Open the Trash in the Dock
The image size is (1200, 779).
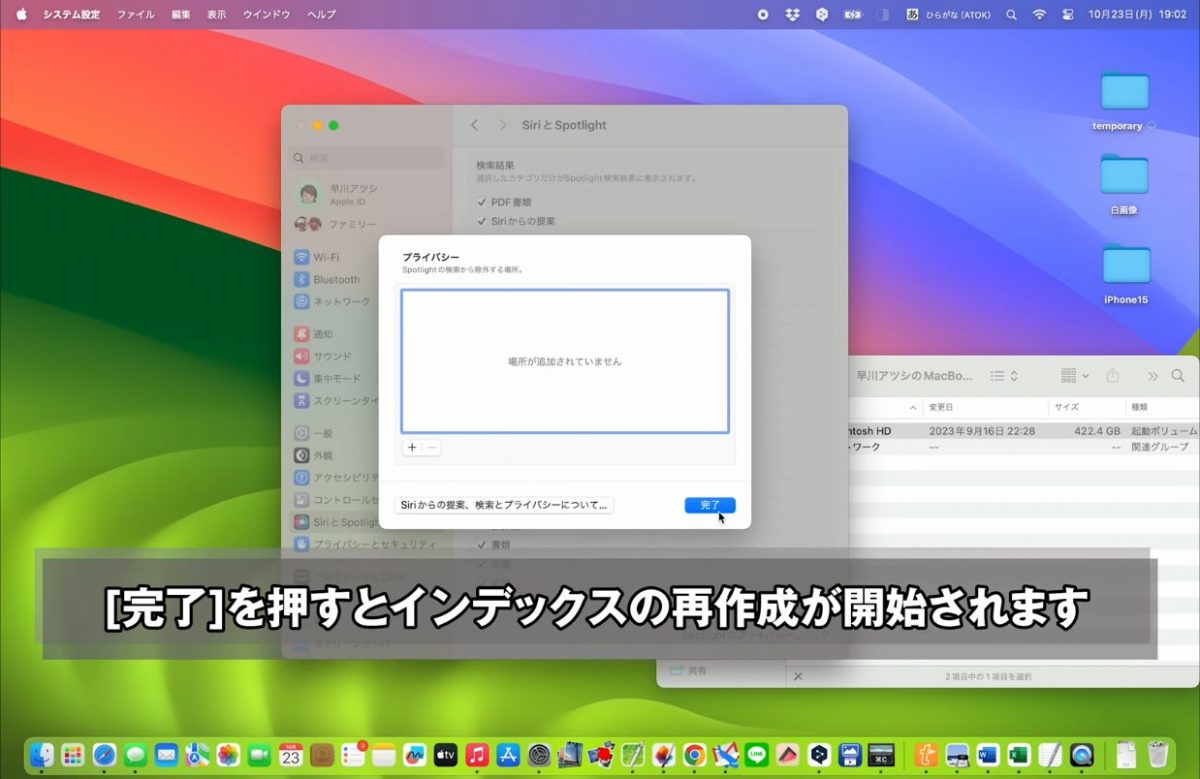point(1157,755)
